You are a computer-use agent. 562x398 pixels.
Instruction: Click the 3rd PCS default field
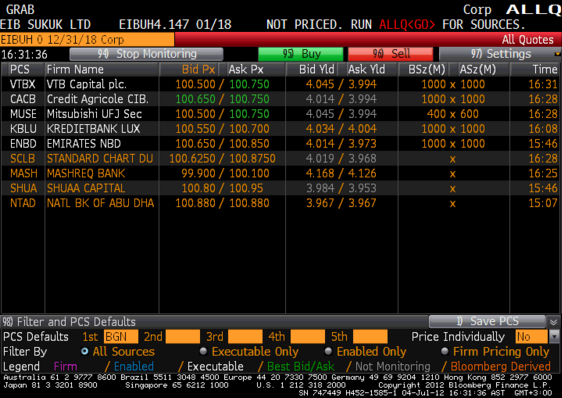245,337
